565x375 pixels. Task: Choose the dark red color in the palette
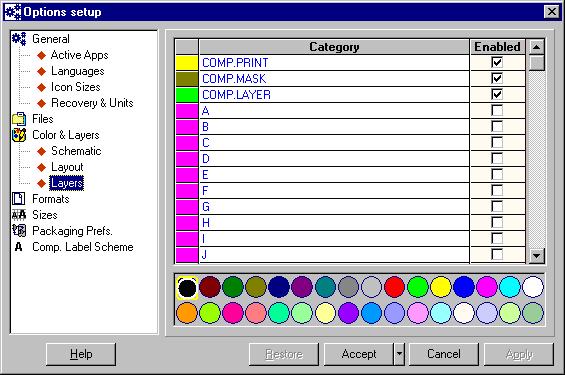tap(210, 287)
